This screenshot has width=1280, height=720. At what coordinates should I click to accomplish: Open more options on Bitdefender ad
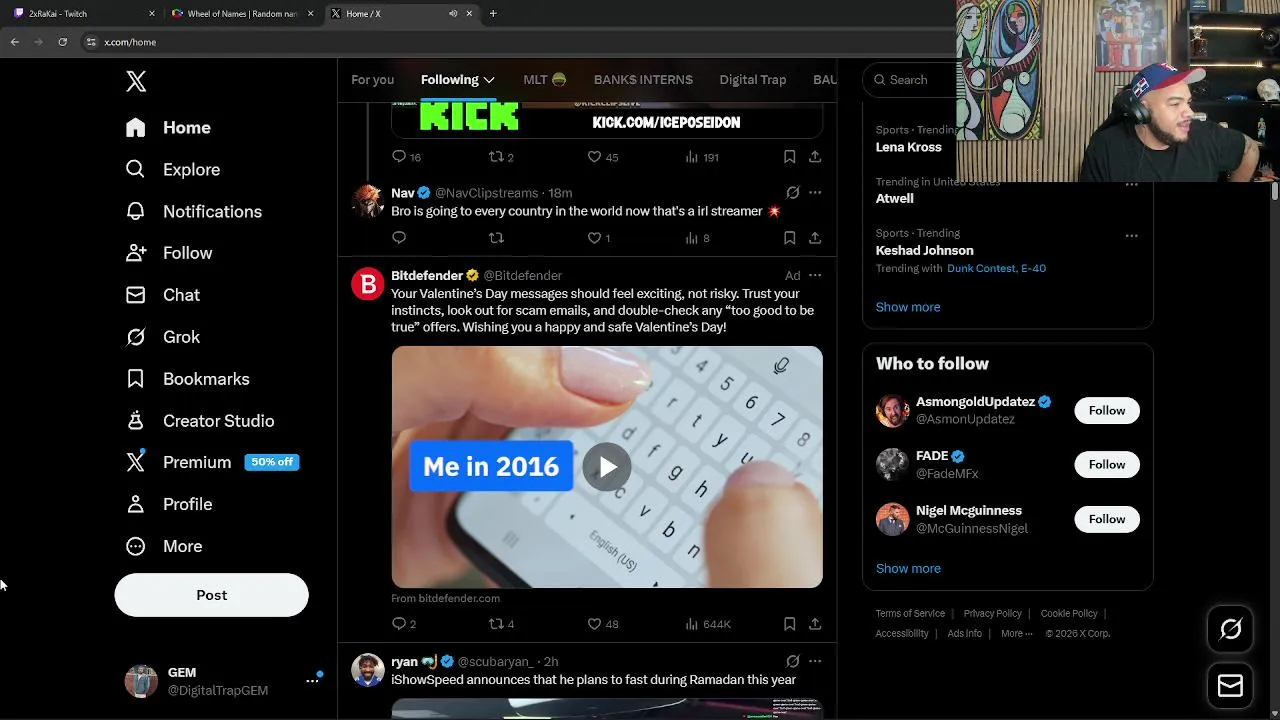(815, 276)
